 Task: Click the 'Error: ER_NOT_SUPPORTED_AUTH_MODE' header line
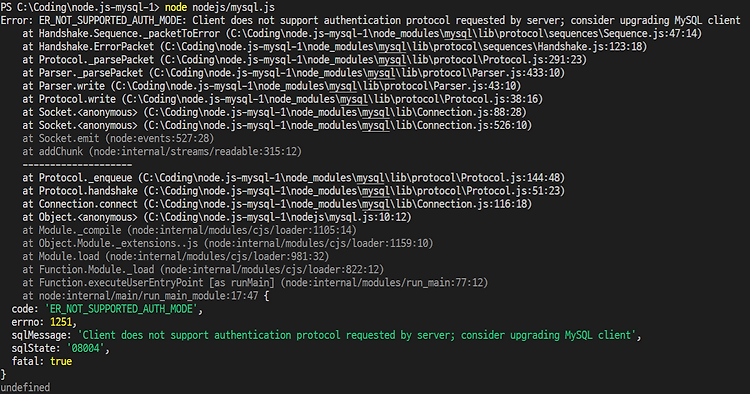(370, 21)
